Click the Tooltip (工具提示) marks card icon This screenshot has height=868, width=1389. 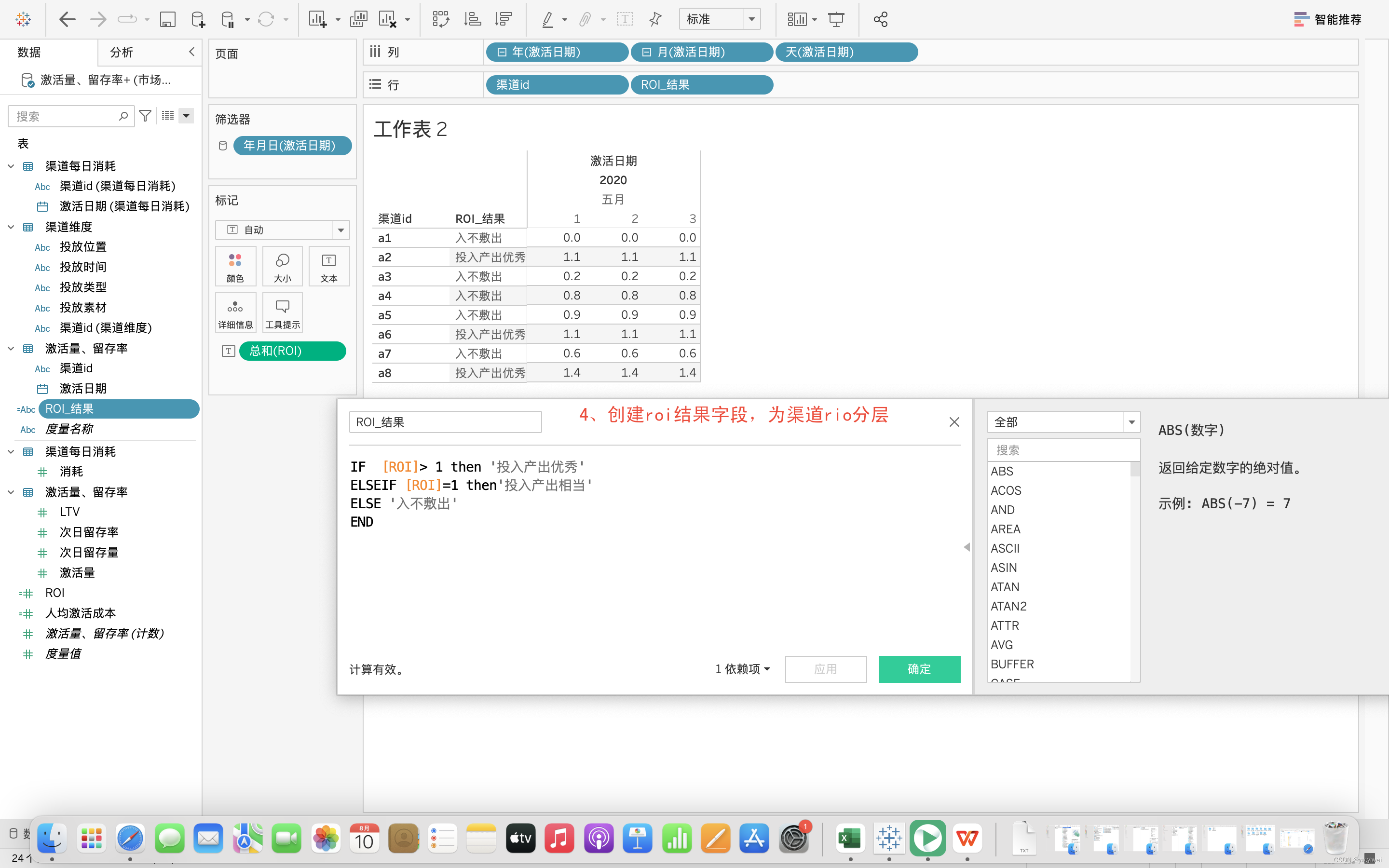coord(283,312)
